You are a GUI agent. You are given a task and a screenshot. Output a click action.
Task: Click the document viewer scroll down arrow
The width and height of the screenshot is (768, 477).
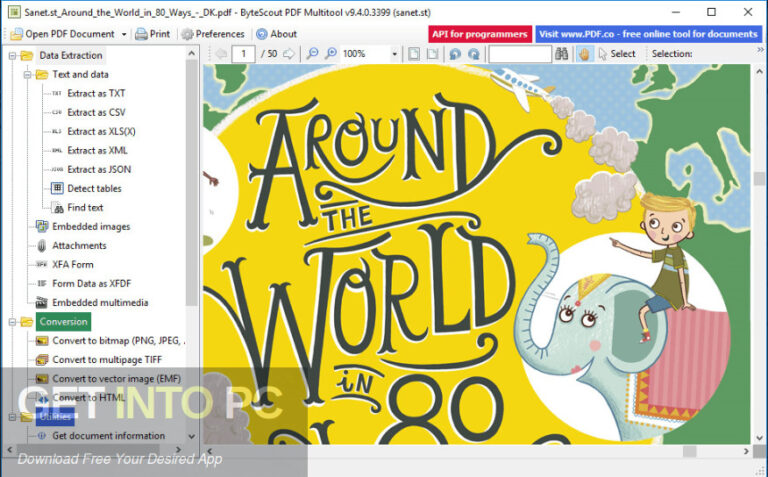click(759, 438)
